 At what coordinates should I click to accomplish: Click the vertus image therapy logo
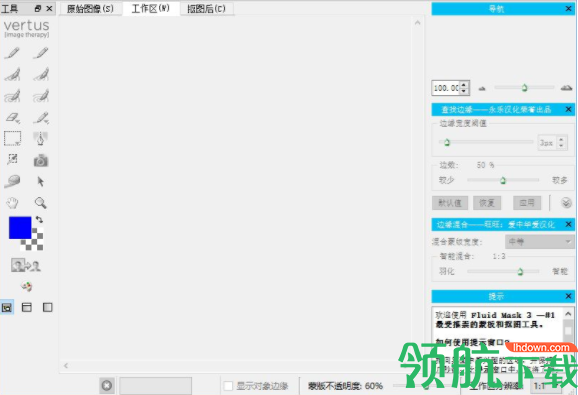27,28
